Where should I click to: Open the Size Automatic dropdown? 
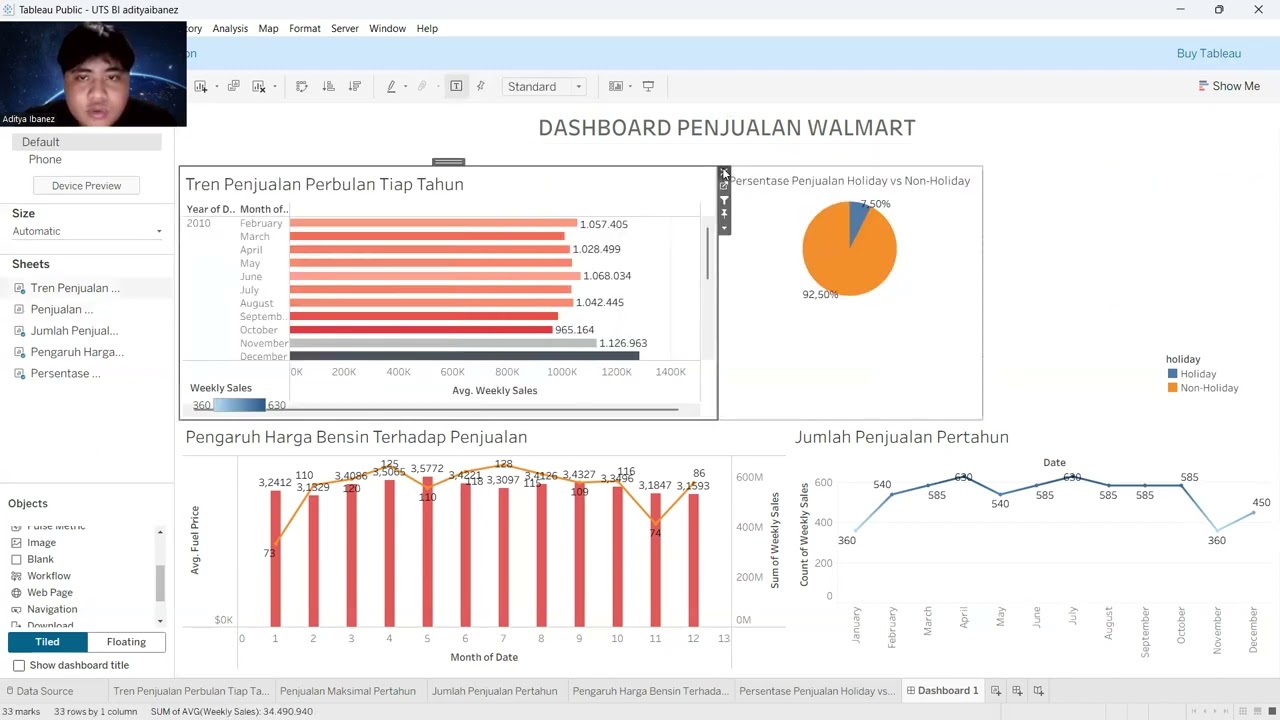[87, 231]
